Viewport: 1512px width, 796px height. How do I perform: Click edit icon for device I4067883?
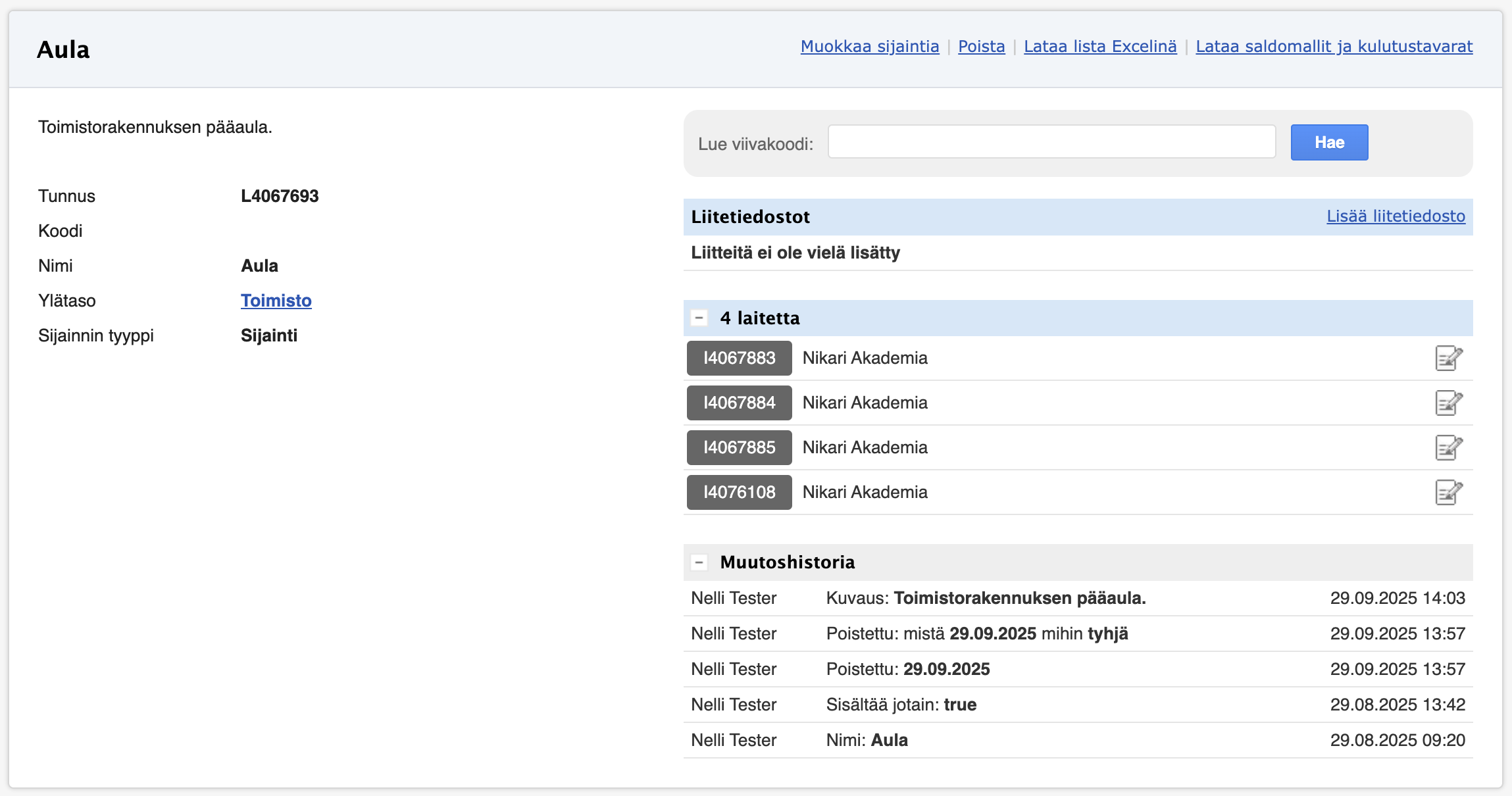click(x=1448, y=359)
